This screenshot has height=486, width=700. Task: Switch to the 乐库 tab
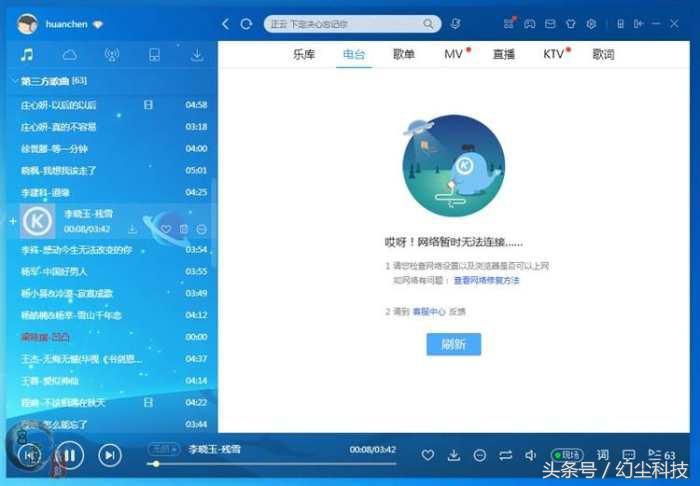(x=304, y=54)
